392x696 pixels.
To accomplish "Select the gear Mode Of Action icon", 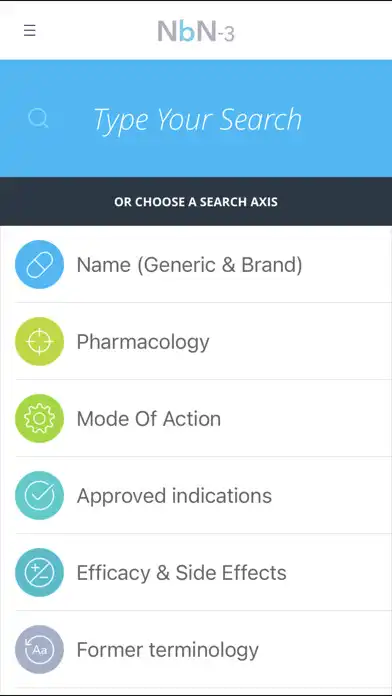I will [40, 419].
